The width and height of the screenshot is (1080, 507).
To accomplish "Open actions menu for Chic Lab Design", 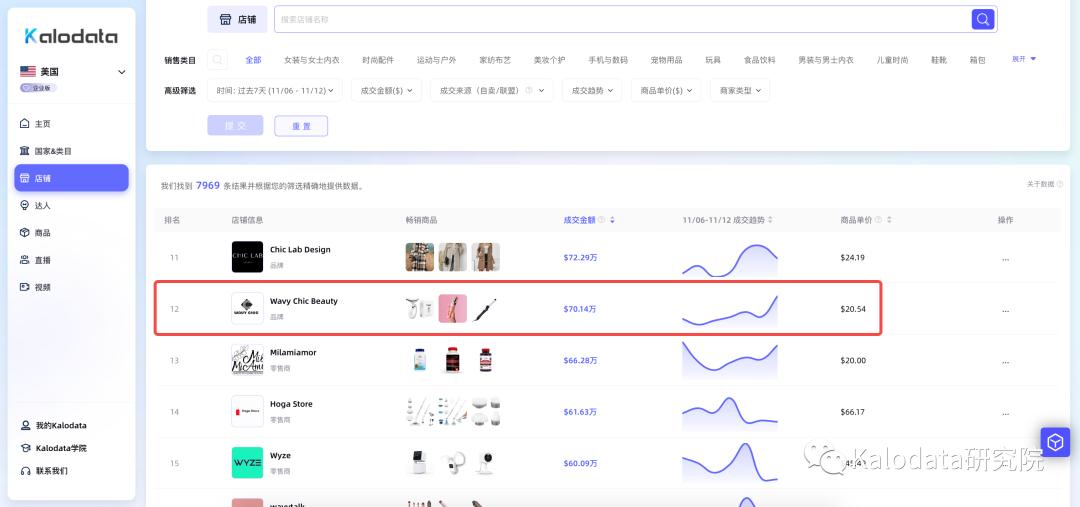I will [1006, 258].
